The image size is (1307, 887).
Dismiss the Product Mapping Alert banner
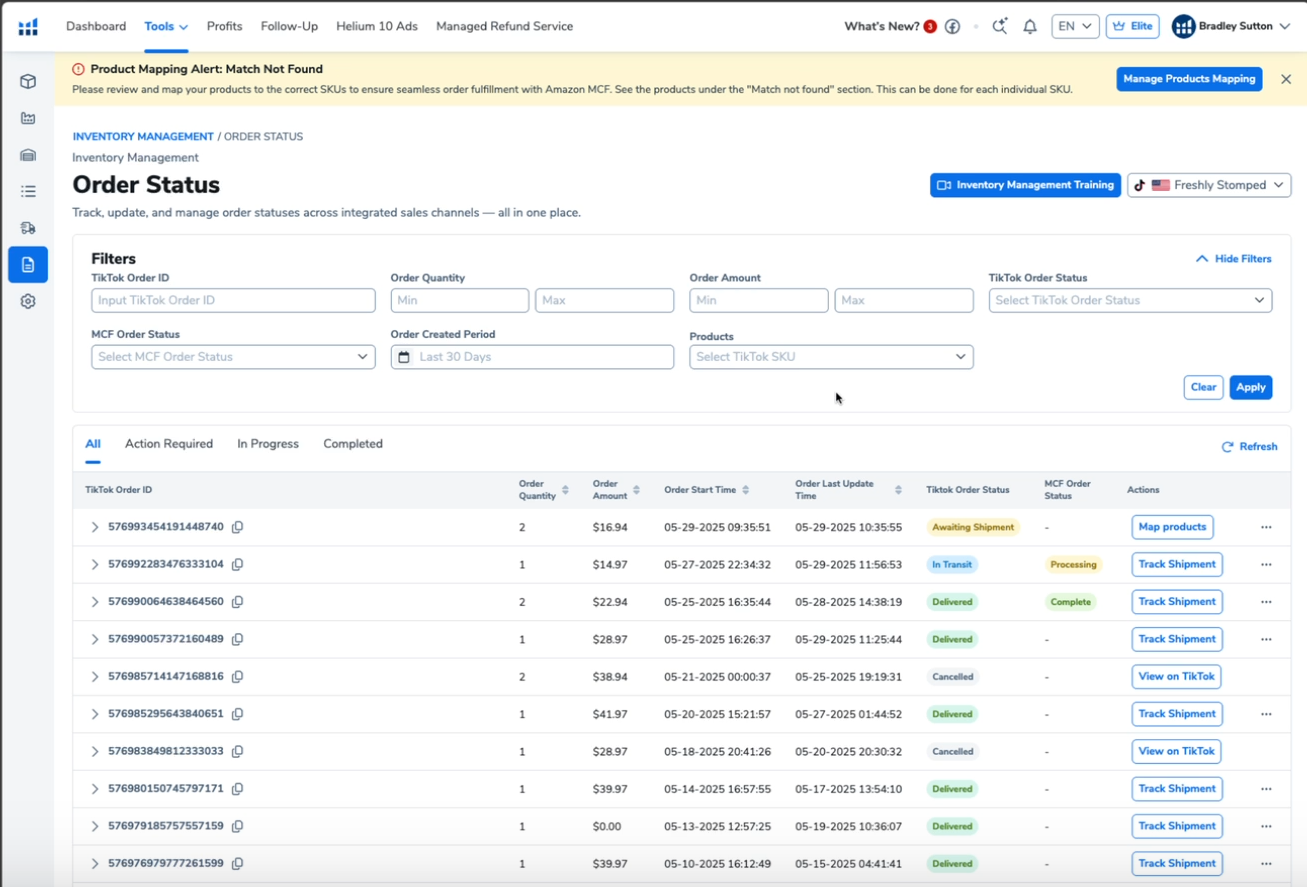(1286, 79)
